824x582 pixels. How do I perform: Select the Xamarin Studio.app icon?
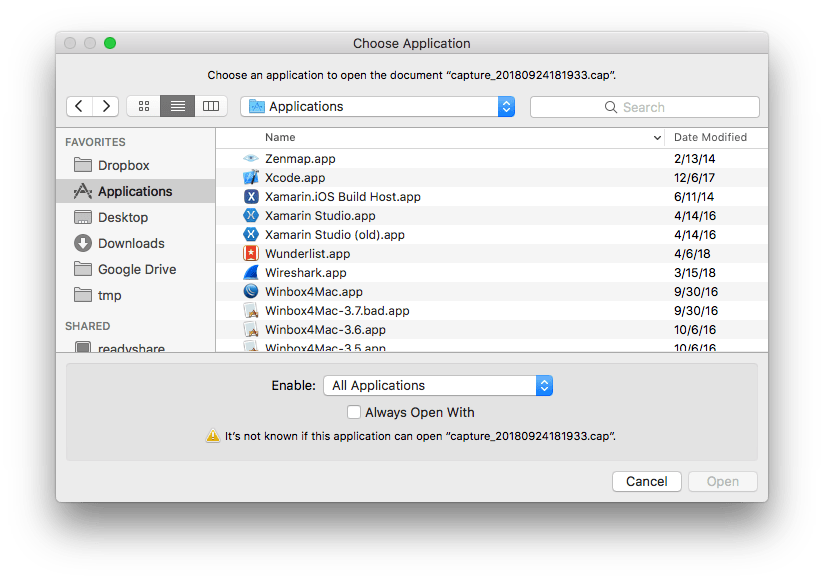(x=251, y=216)
